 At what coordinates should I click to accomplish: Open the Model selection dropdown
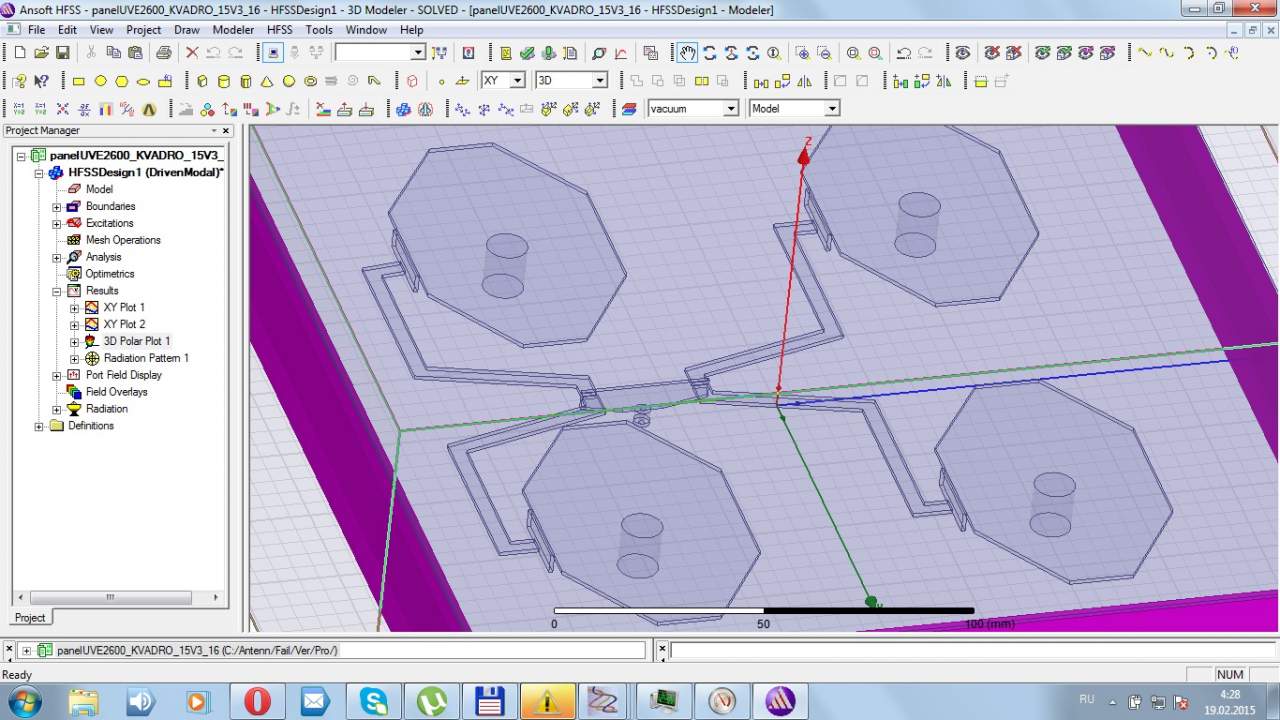coord(832,108)
